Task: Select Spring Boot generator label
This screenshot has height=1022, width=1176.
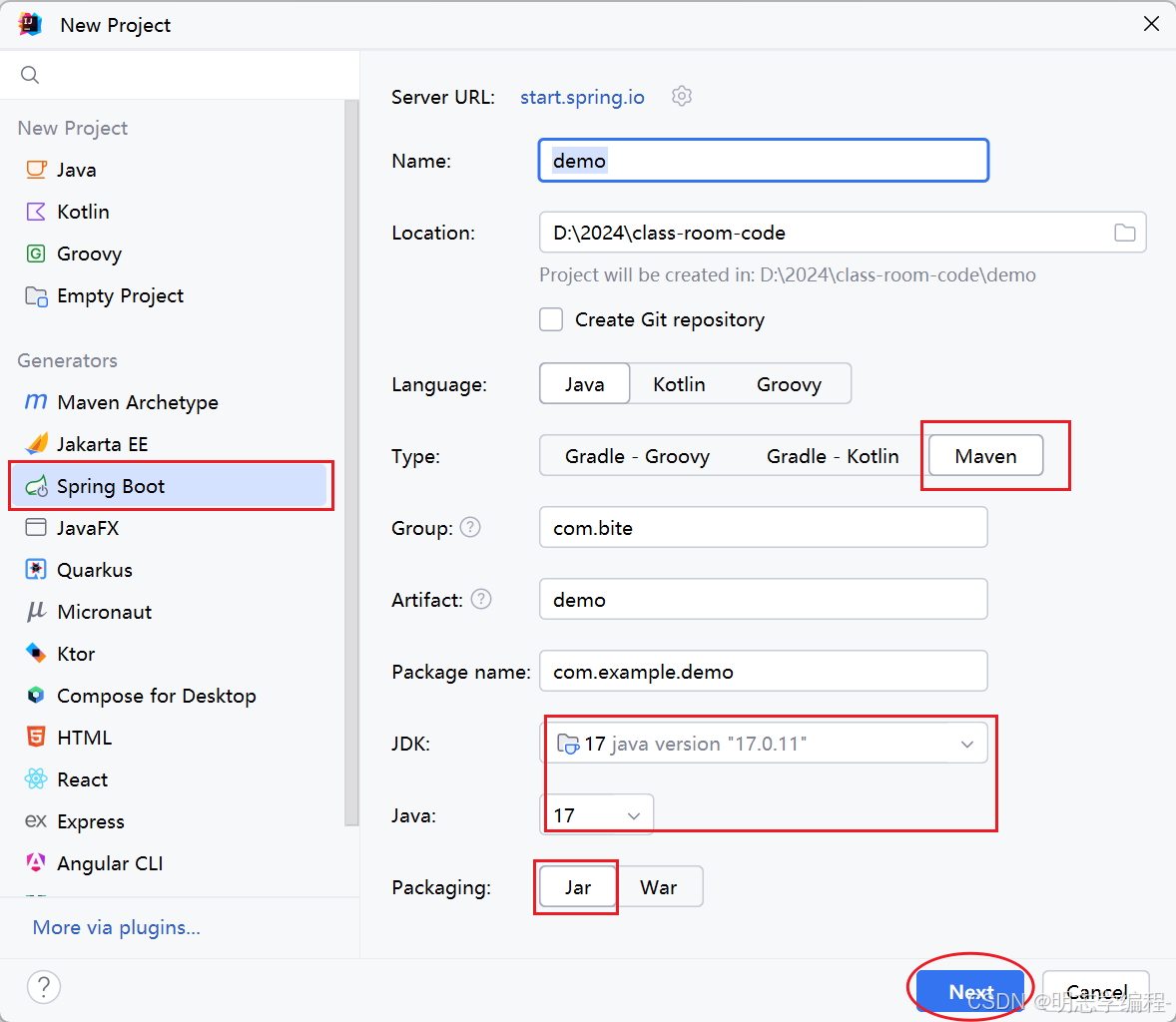Action: point(110,487)
